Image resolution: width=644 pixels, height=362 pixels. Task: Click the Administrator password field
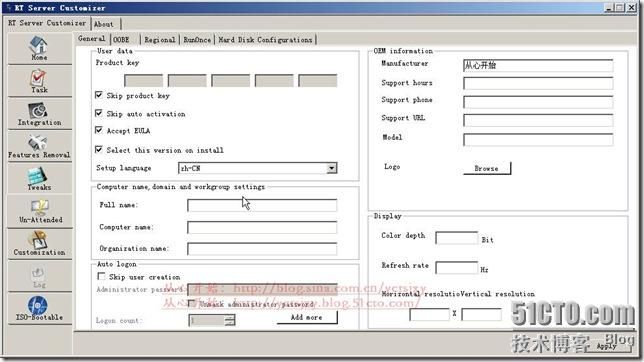(262, 290)
